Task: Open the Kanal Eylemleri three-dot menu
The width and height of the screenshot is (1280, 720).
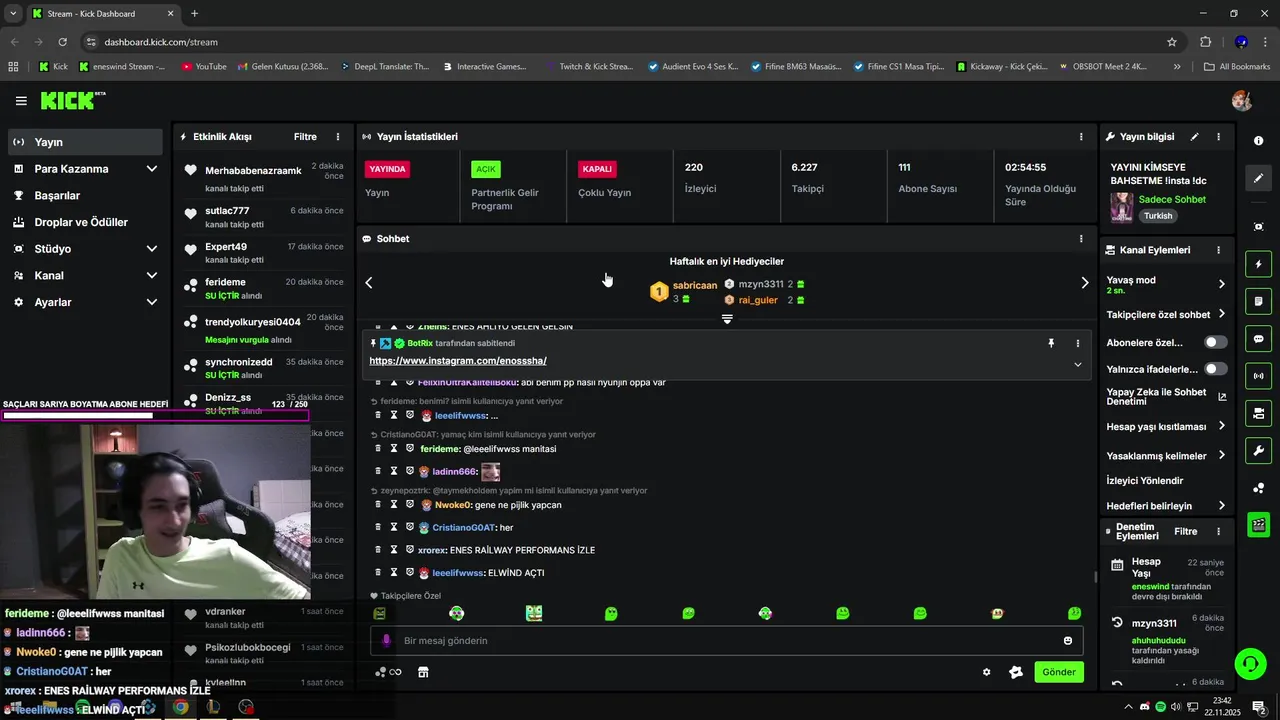Action: [1218, 250]
